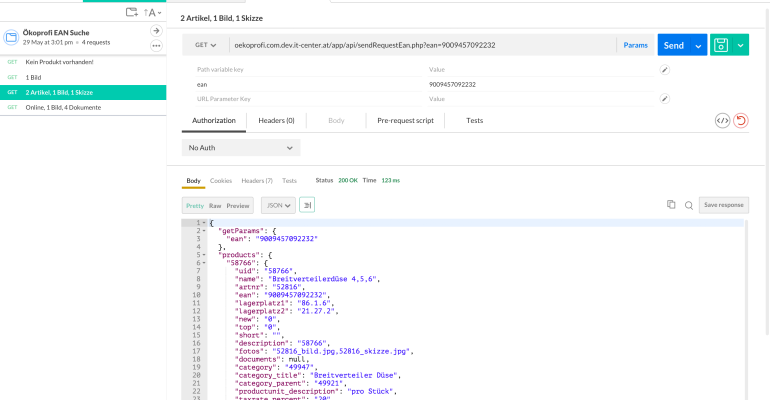Switch to the Authorization tab

(x=214, y=121)
